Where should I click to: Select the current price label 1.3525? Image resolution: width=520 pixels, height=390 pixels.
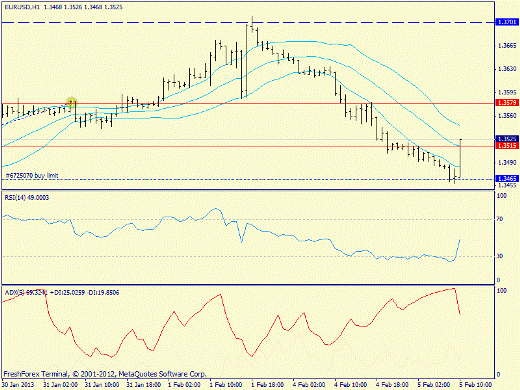[507, 138]
